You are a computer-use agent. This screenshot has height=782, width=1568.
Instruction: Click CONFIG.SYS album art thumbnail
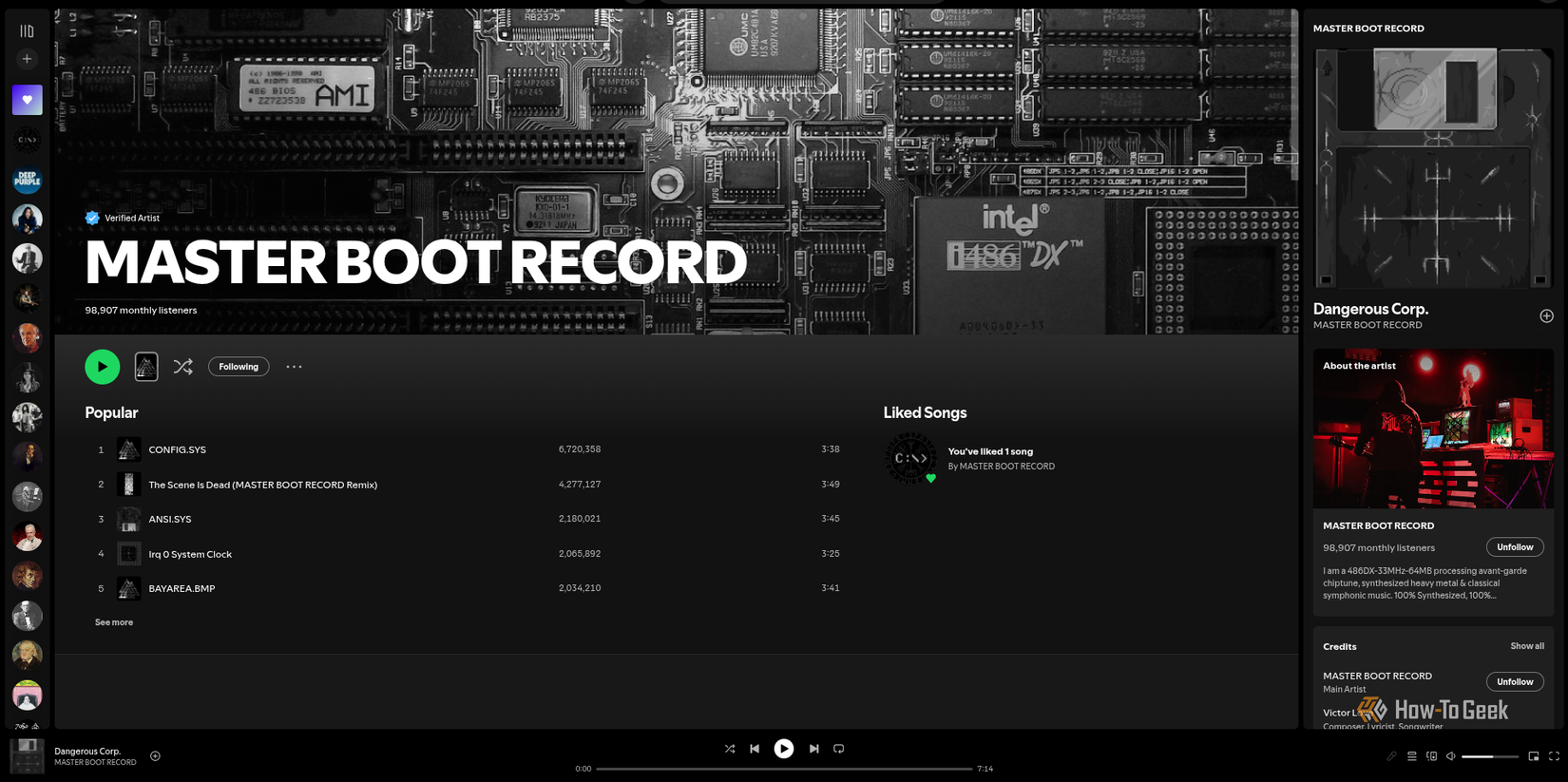(128, 449)
